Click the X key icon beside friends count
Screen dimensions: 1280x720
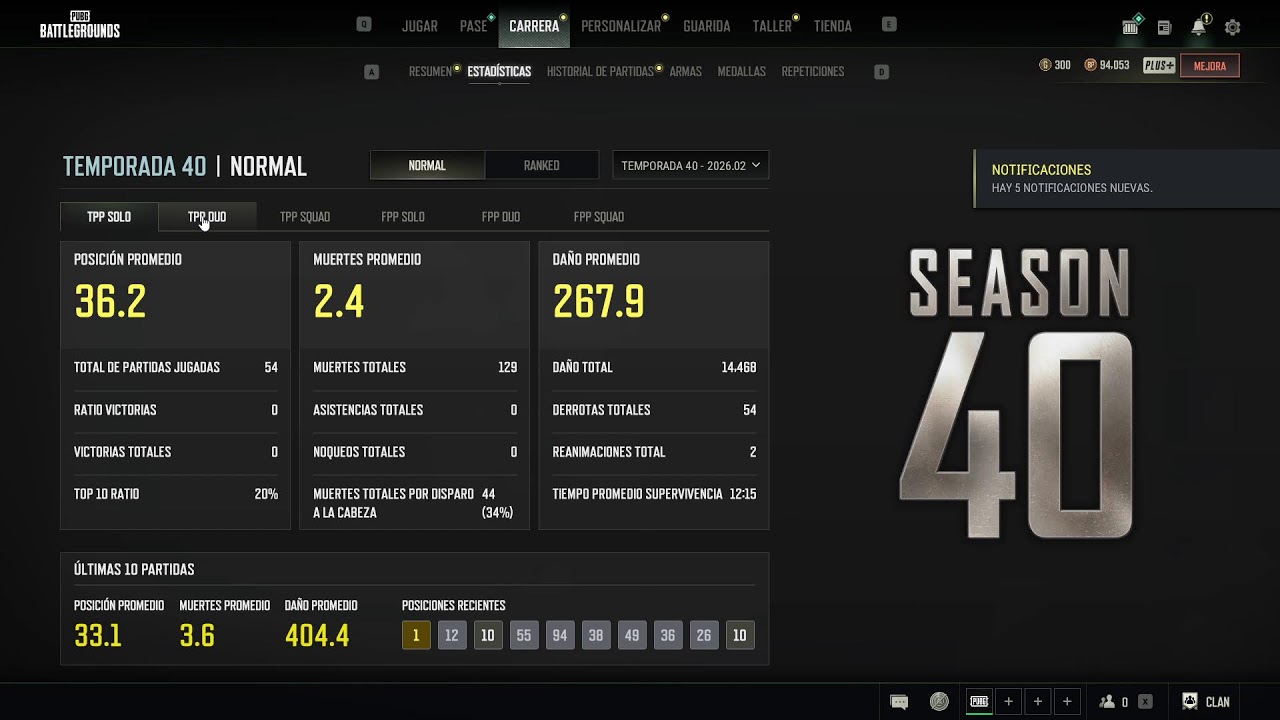tap(1145, 702)
